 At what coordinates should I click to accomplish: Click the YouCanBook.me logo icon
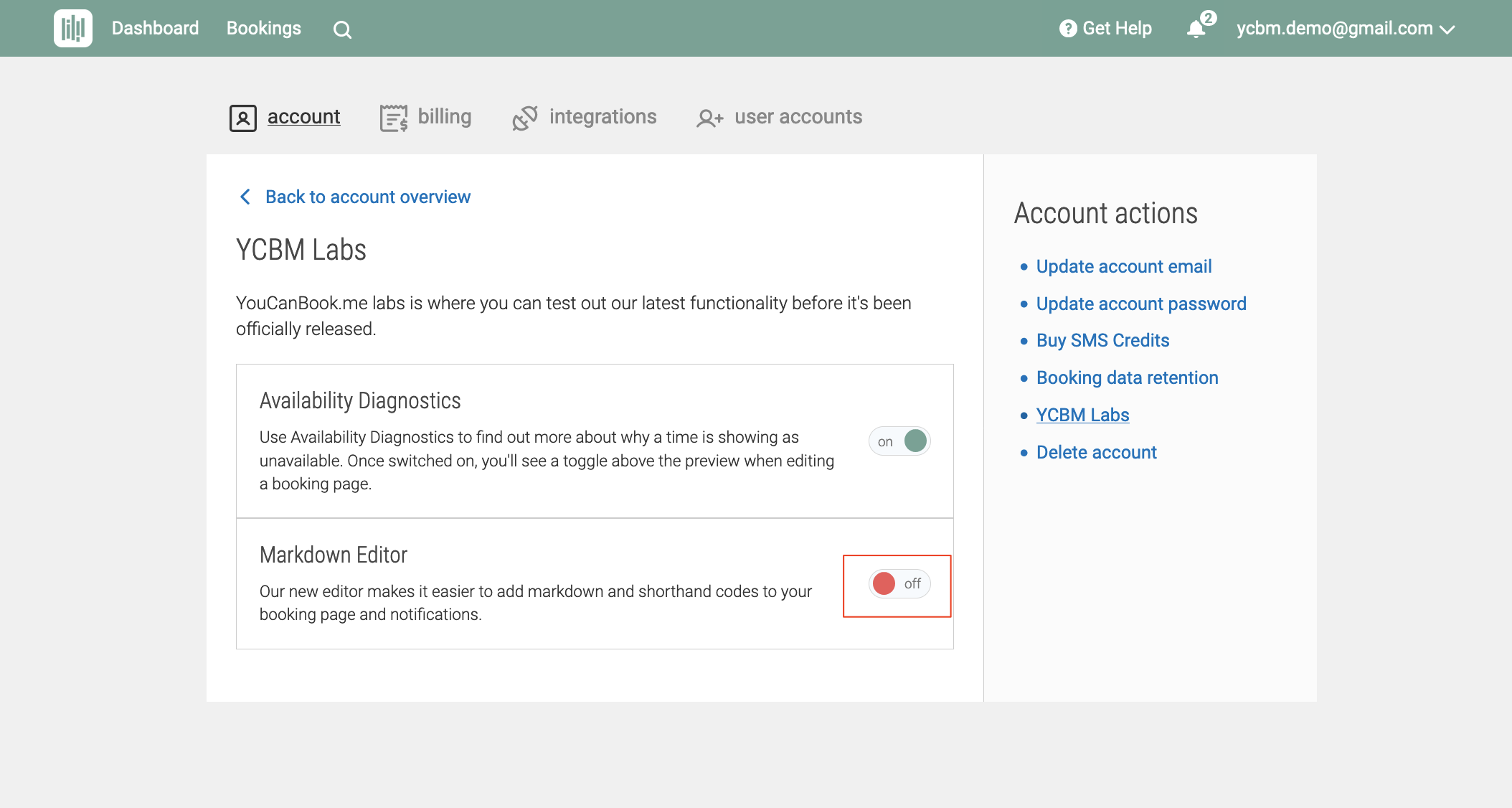[x=72, y=29]
